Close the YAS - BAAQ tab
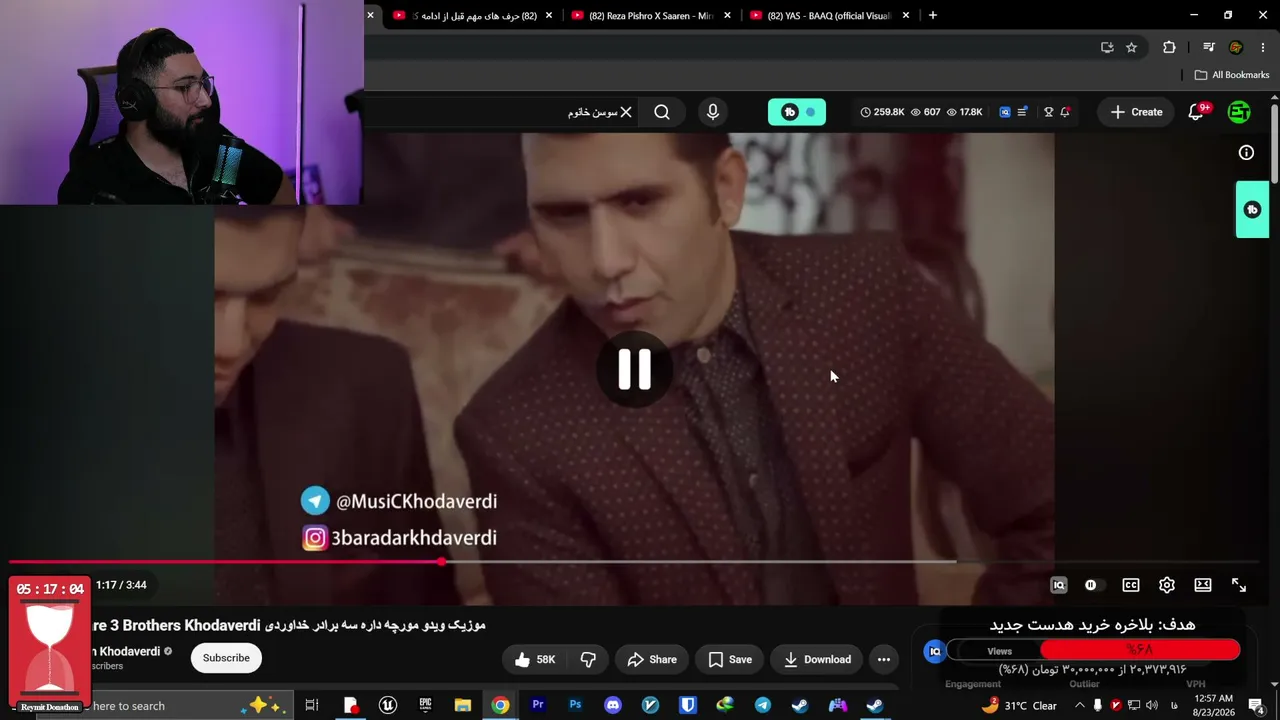1280x720 pixels. point(906,15)
